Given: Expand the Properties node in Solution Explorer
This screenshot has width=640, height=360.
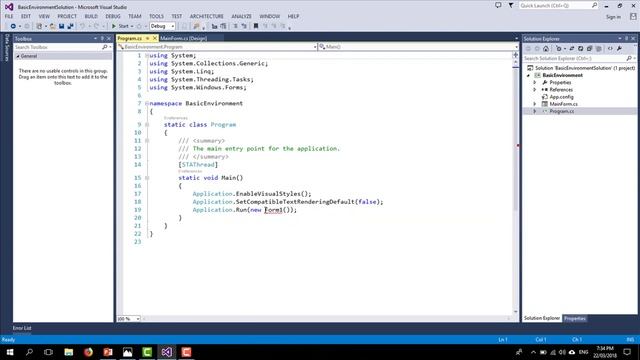Looking at the screenshot, I should [x=535, y=82].
